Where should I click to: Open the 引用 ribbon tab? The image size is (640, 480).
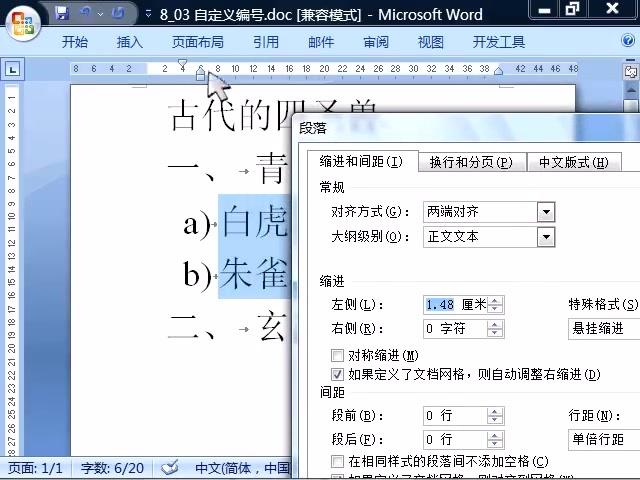266,42
